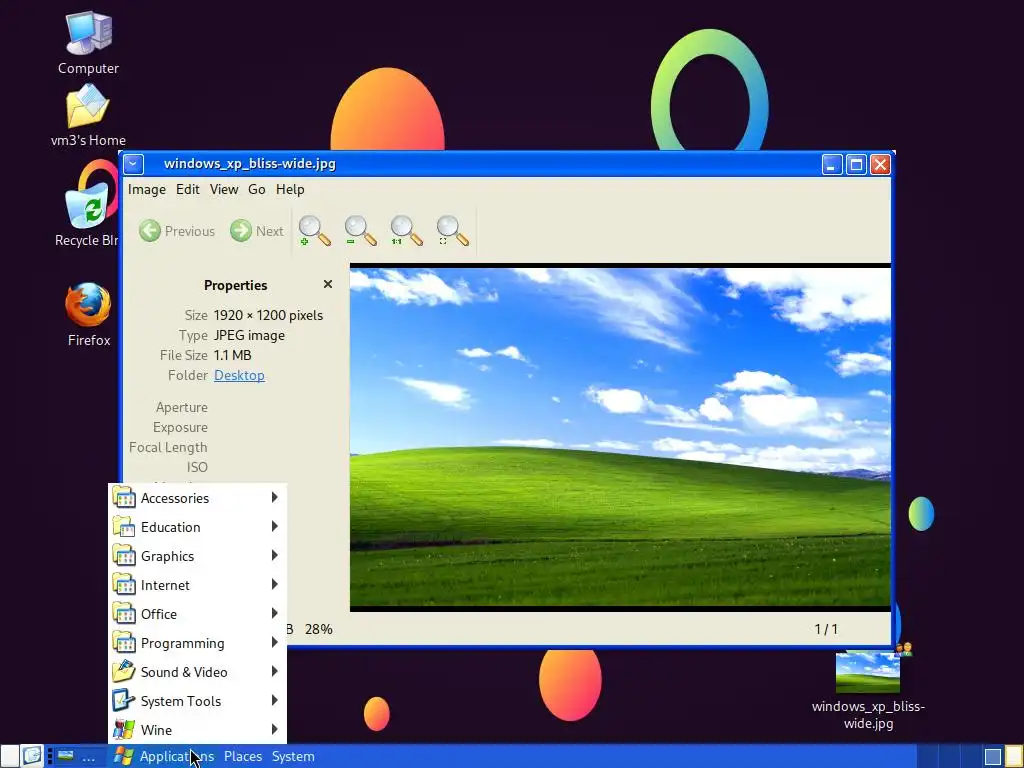Open the System Tools category icon
This screenshot has height=768, width=1024.
(x=123, y=701)
